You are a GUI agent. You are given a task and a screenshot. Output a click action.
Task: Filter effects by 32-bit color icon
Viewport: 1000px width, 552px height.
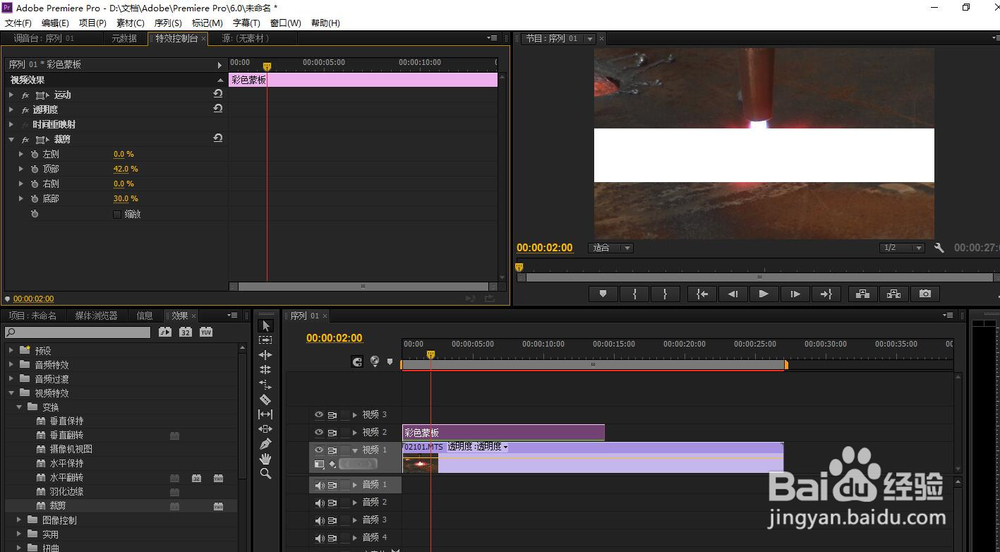click(x=186, y=332)
